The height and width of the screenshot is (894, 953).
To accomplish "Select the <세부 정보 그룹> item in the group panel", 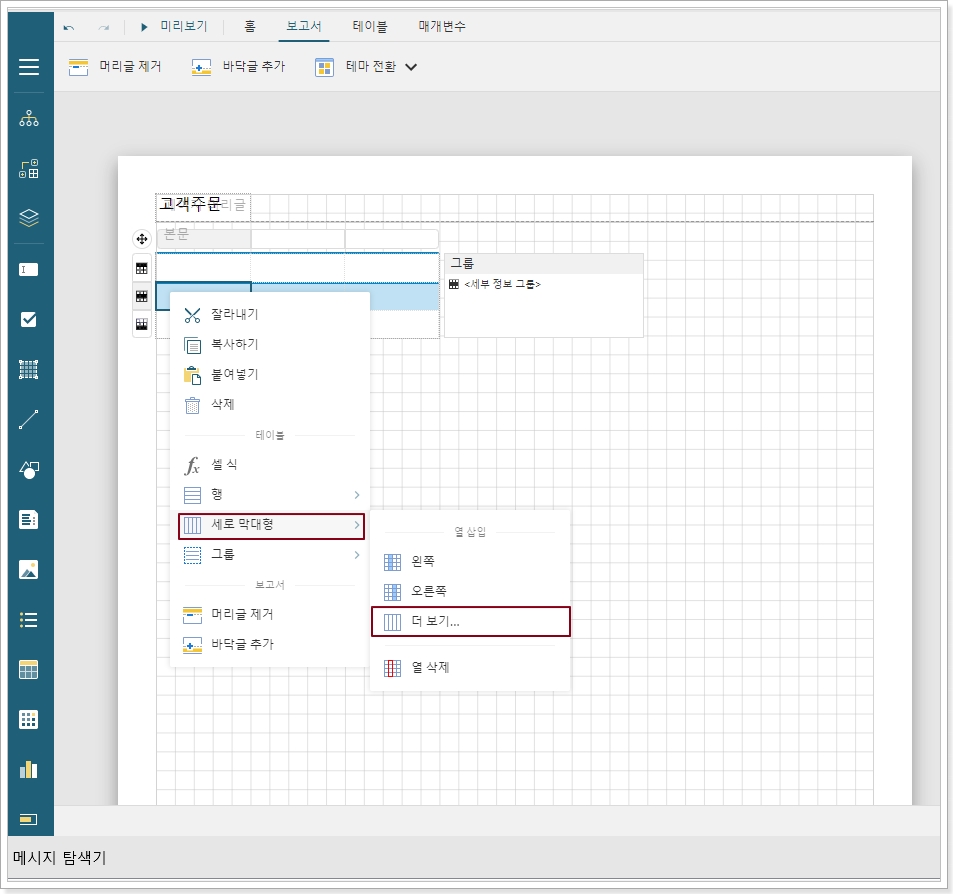I will coord(502,285).
